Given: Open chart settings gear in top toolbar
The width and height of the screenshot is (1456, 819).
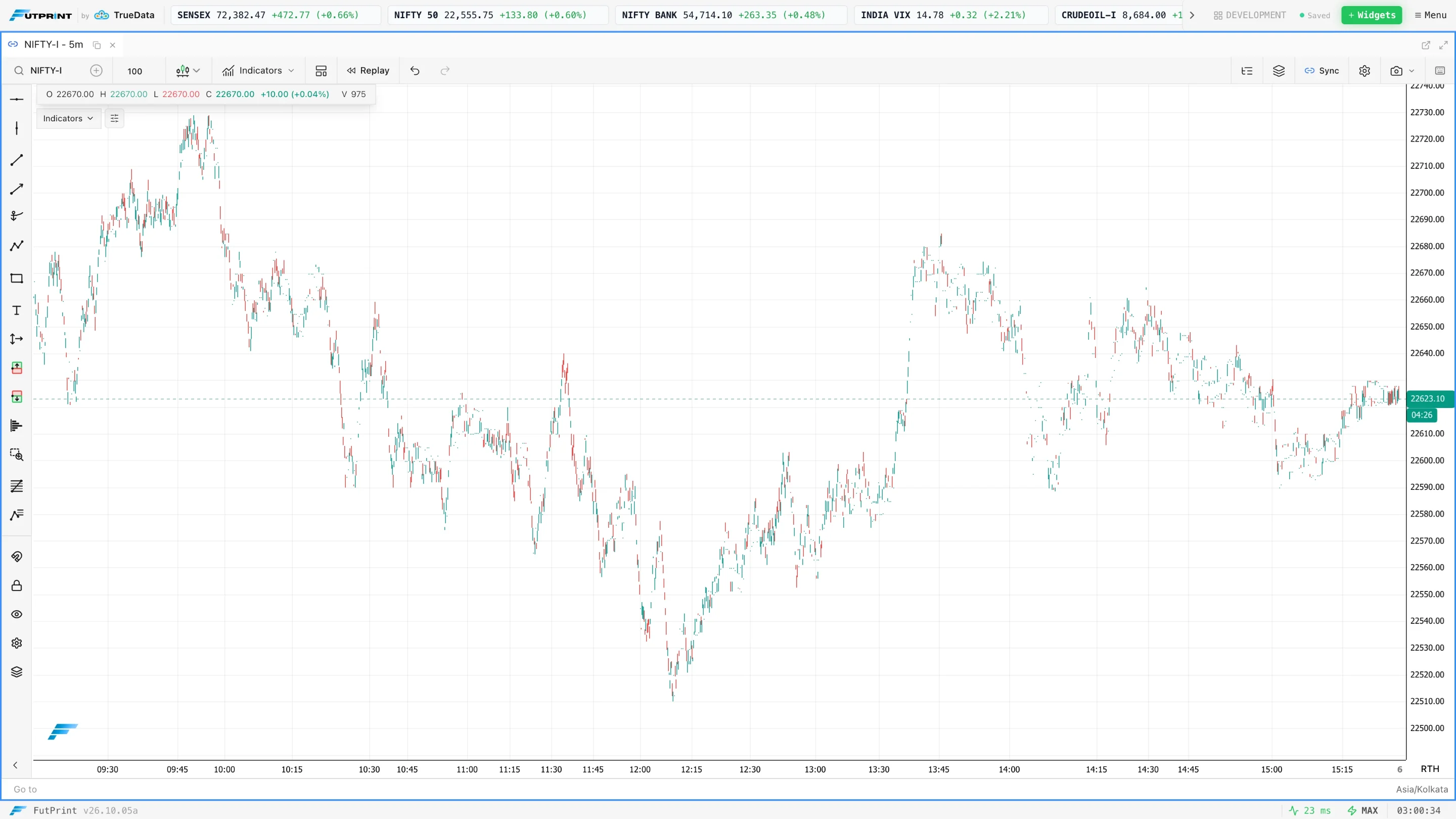Looking at the screenshot, I should coord(1364,71).
